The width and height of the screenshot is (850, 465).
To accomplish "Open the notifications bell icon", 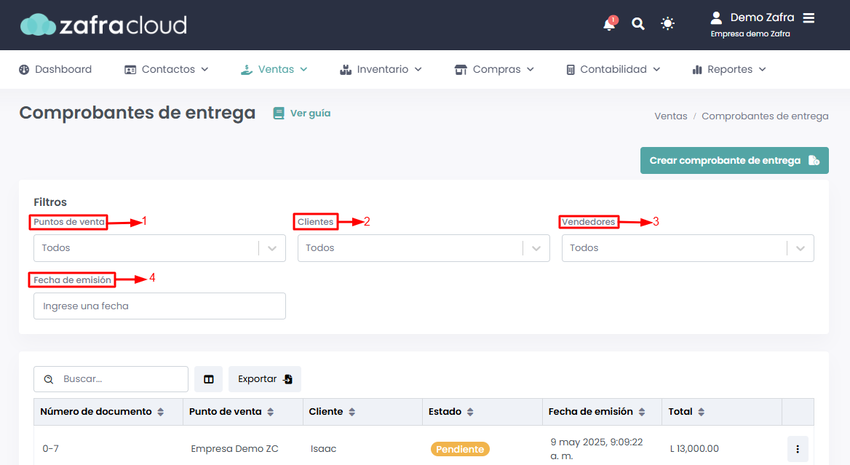I will coord(609,24).
